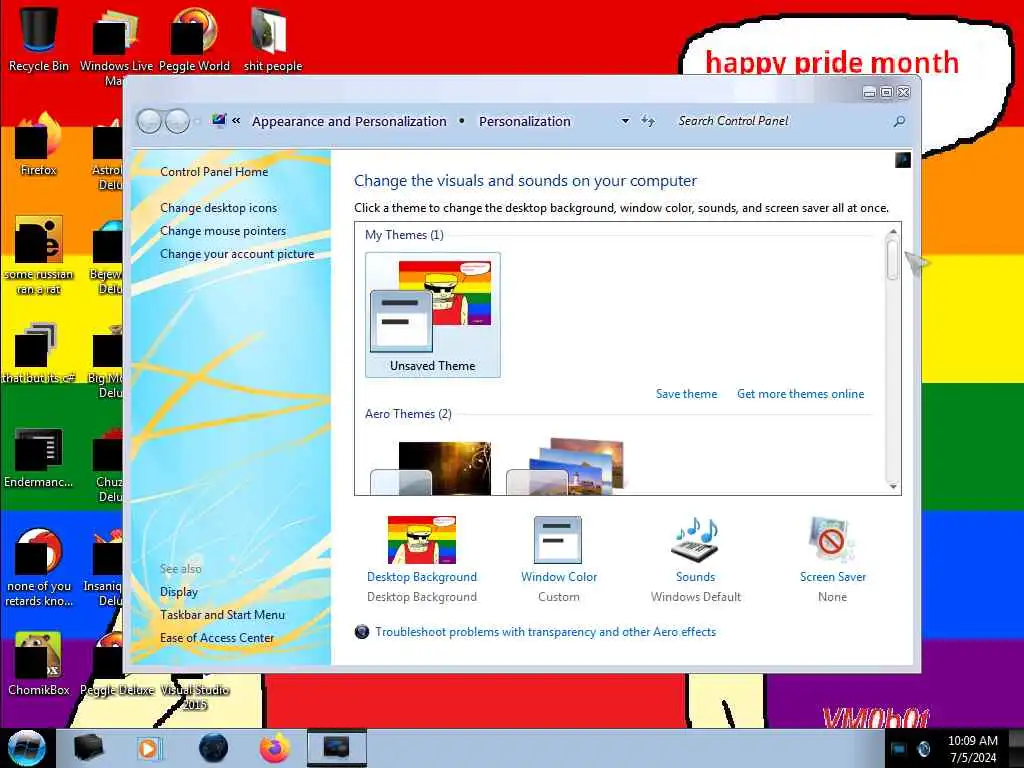Open the round globe taskbar icon
This screenshot has height=768, width=1024.
(x=213, y=748)
